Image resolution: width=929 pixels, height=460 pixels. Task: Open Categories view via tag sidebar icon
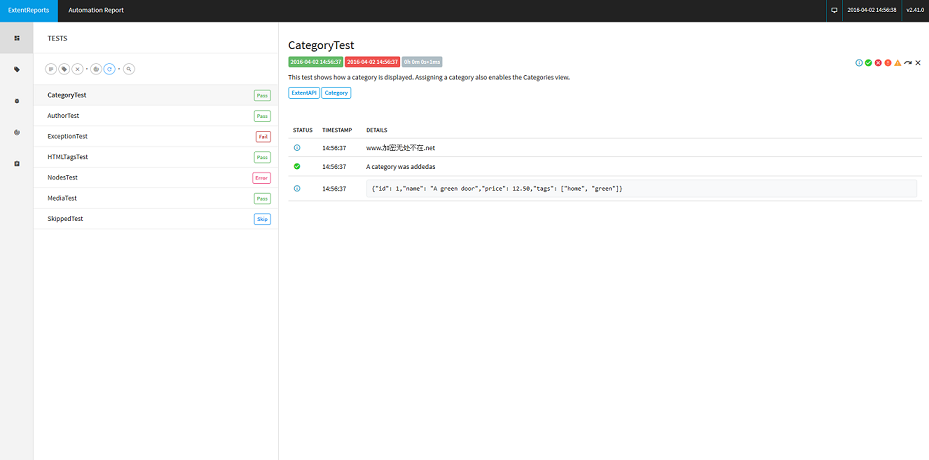point(16,69)
